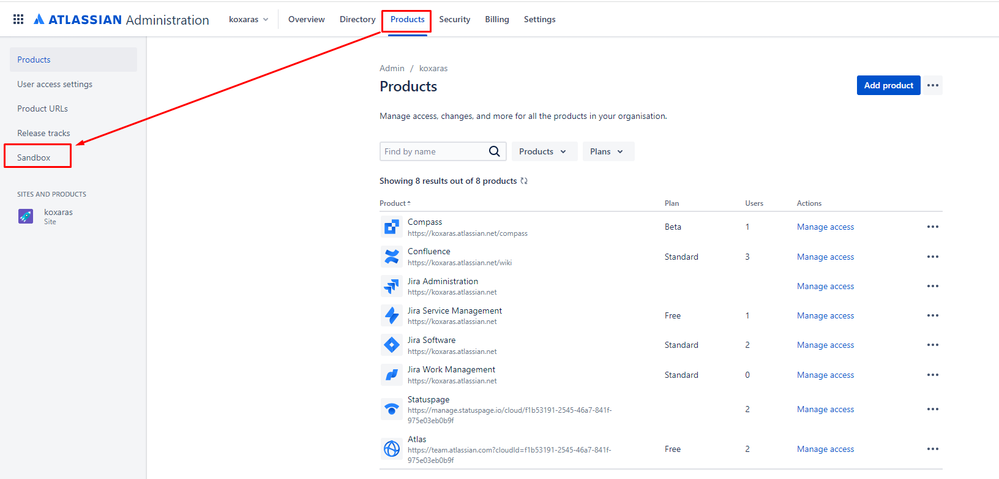The image size is (999, 479).
Task: Click the Jira Service Management icon
Action: 391,315
